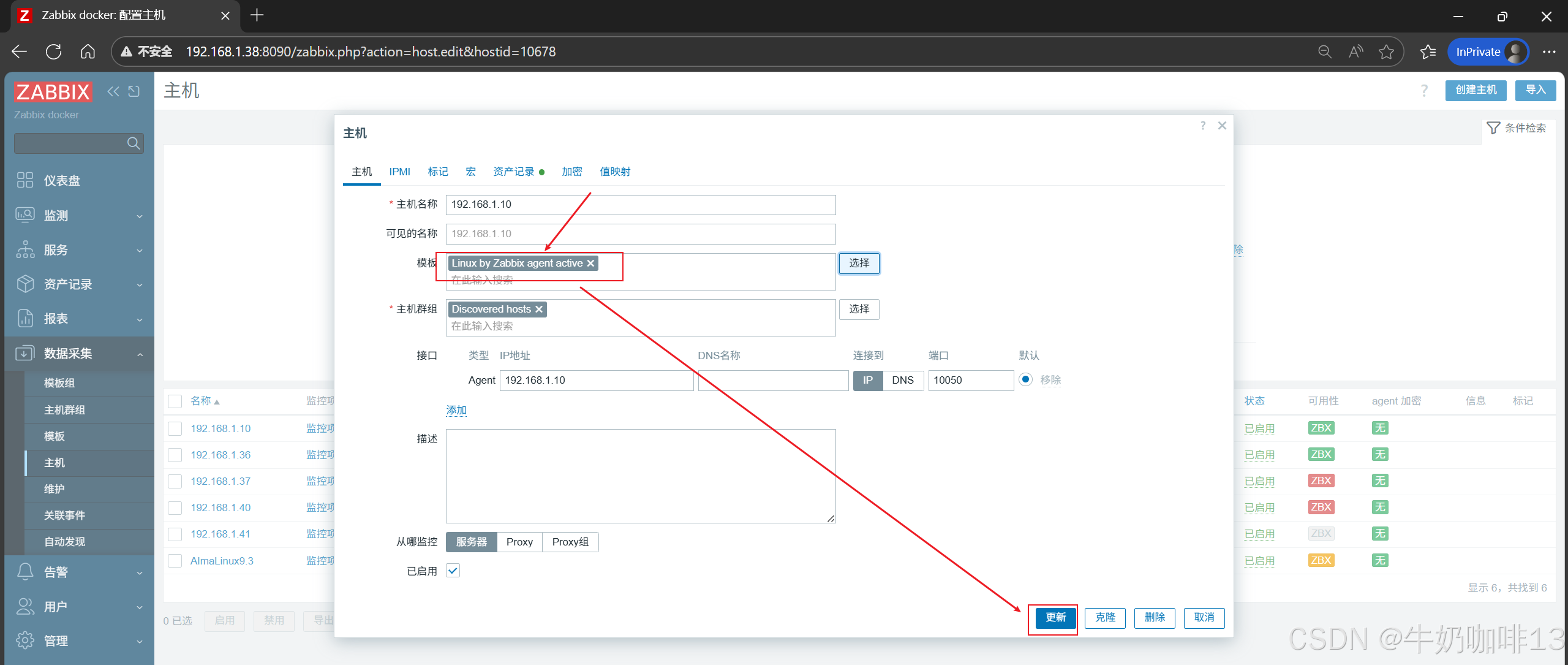Switch to the IPMI tab
This screenshot has height=665, width=1568.
[399, 172]
